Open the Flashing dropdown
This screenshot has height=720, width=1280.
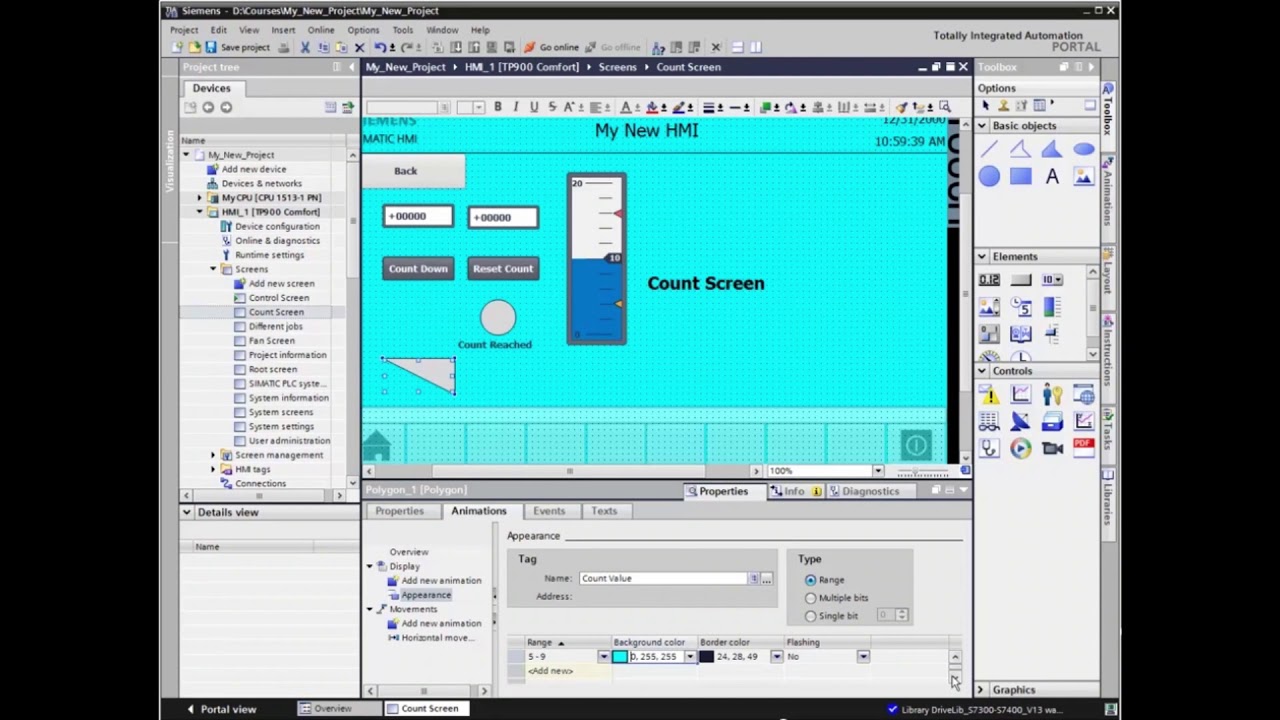863,657
